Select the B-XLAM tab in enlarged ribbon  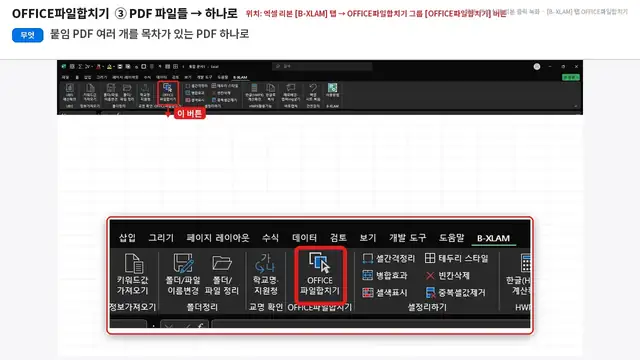493,238
